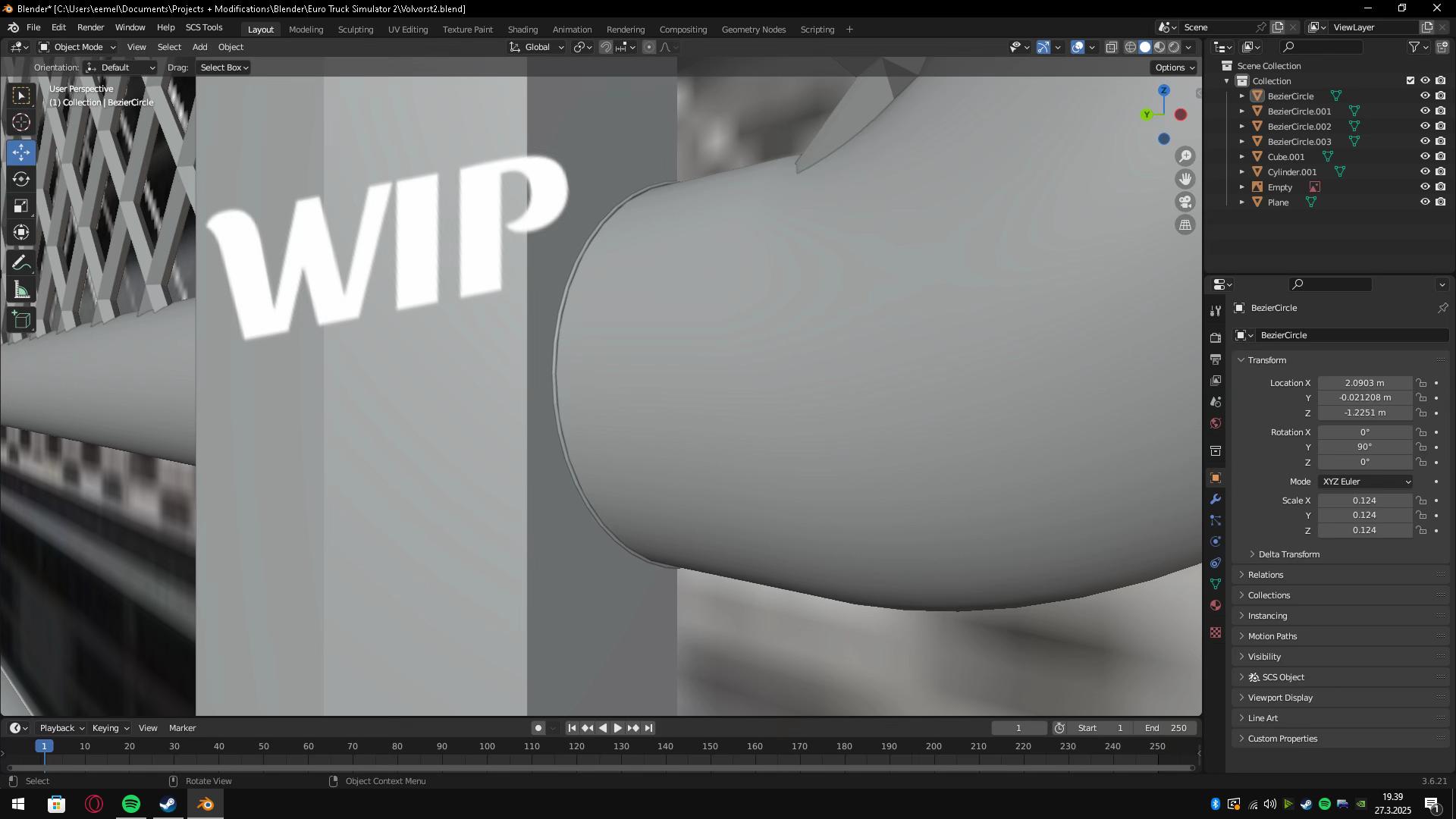Open the rotation Mode XYZ Euler dropdown
Screen dimensions: 1456x819
1366,482
